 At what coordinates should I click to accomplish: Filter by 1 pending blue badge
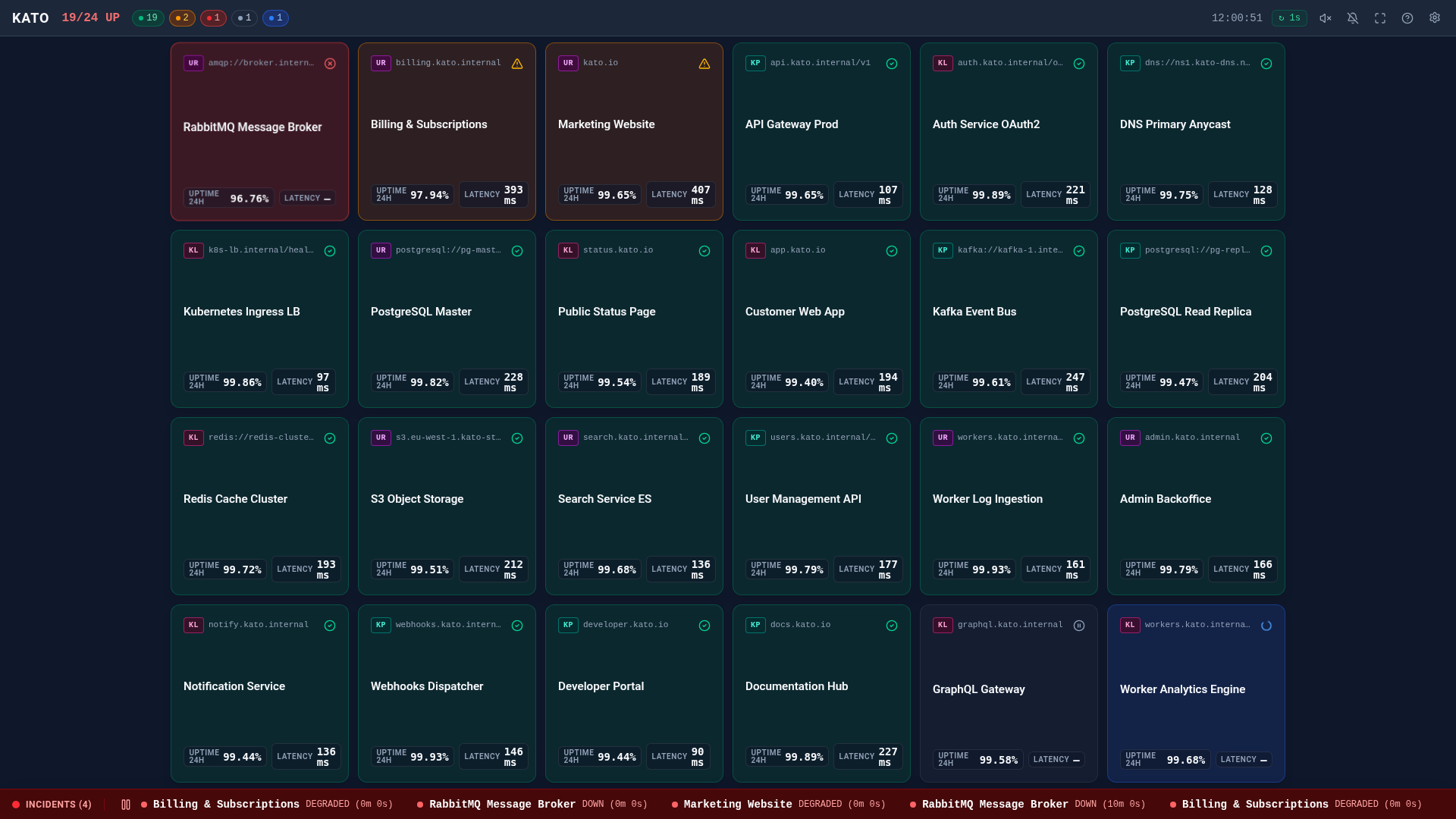point(275,18)
